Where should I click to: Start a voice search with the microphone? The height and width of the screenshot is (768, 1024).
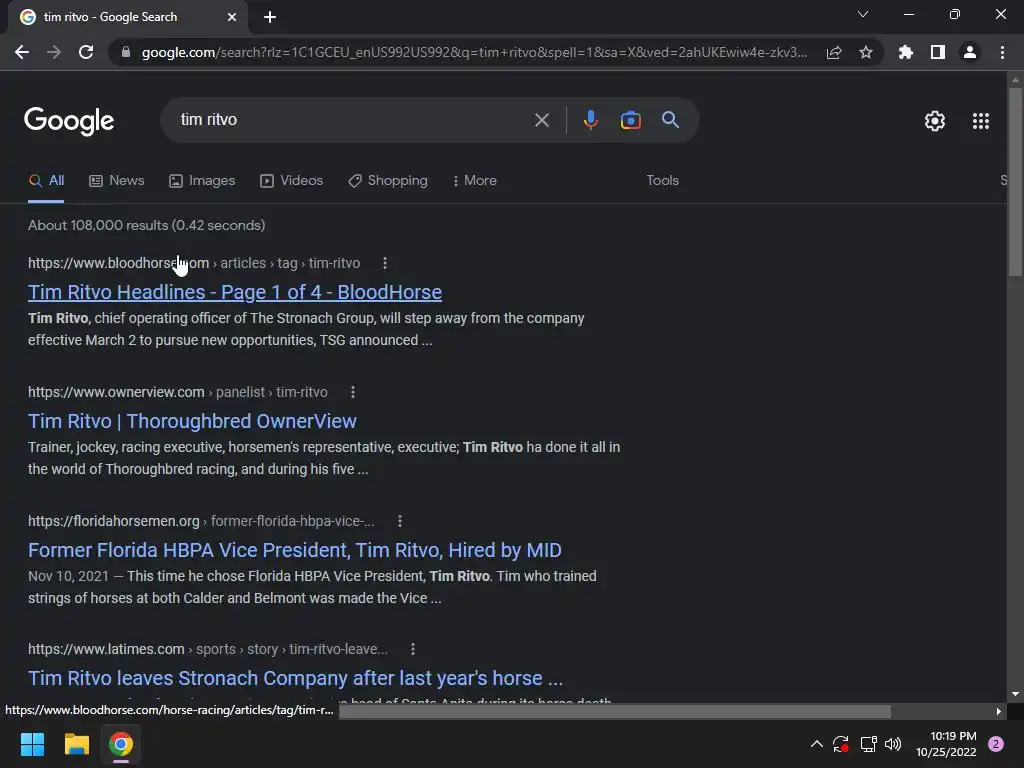(x=590, y=120)
